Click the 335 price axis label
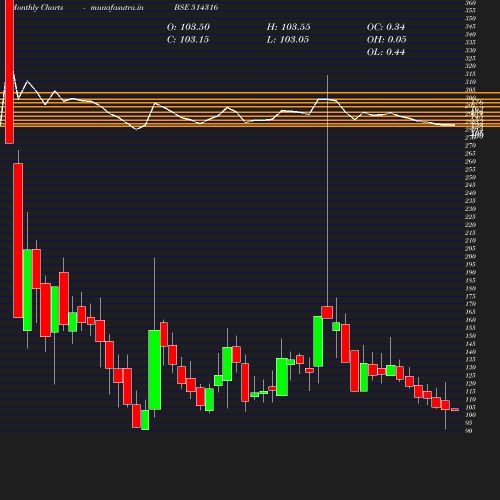 470,42
